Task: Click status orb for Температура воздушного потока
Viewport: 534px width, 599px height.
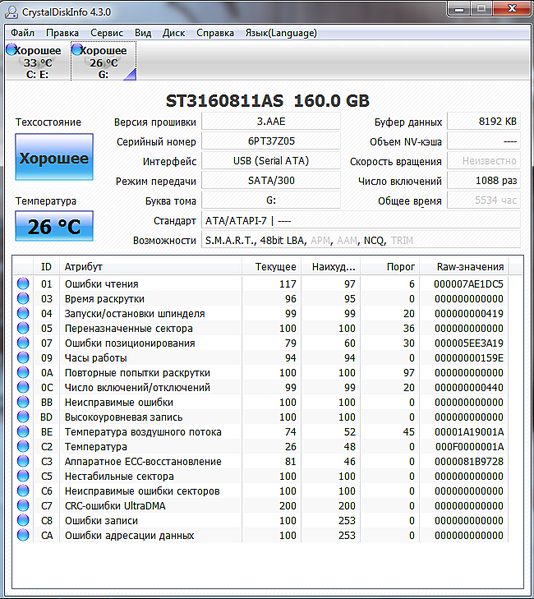Action: pyautogui.click(x=23, y=432)
